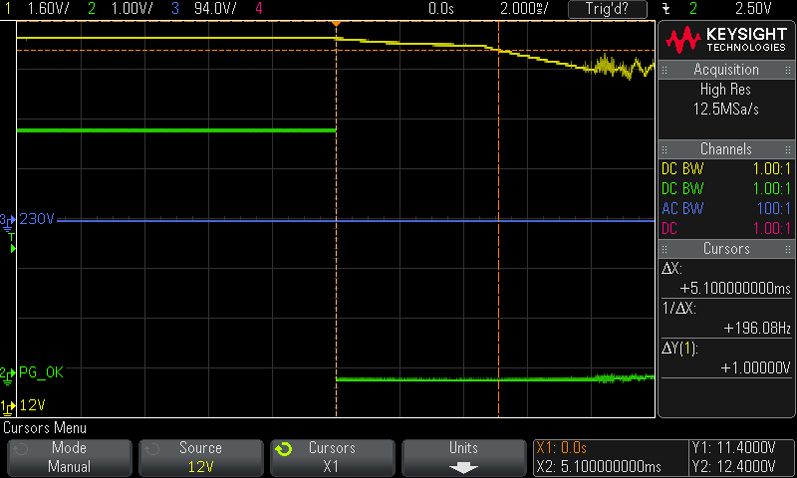797x478 pixels.
Task: Click the X1: 0.0s cursor value
Action: [562, 448]
